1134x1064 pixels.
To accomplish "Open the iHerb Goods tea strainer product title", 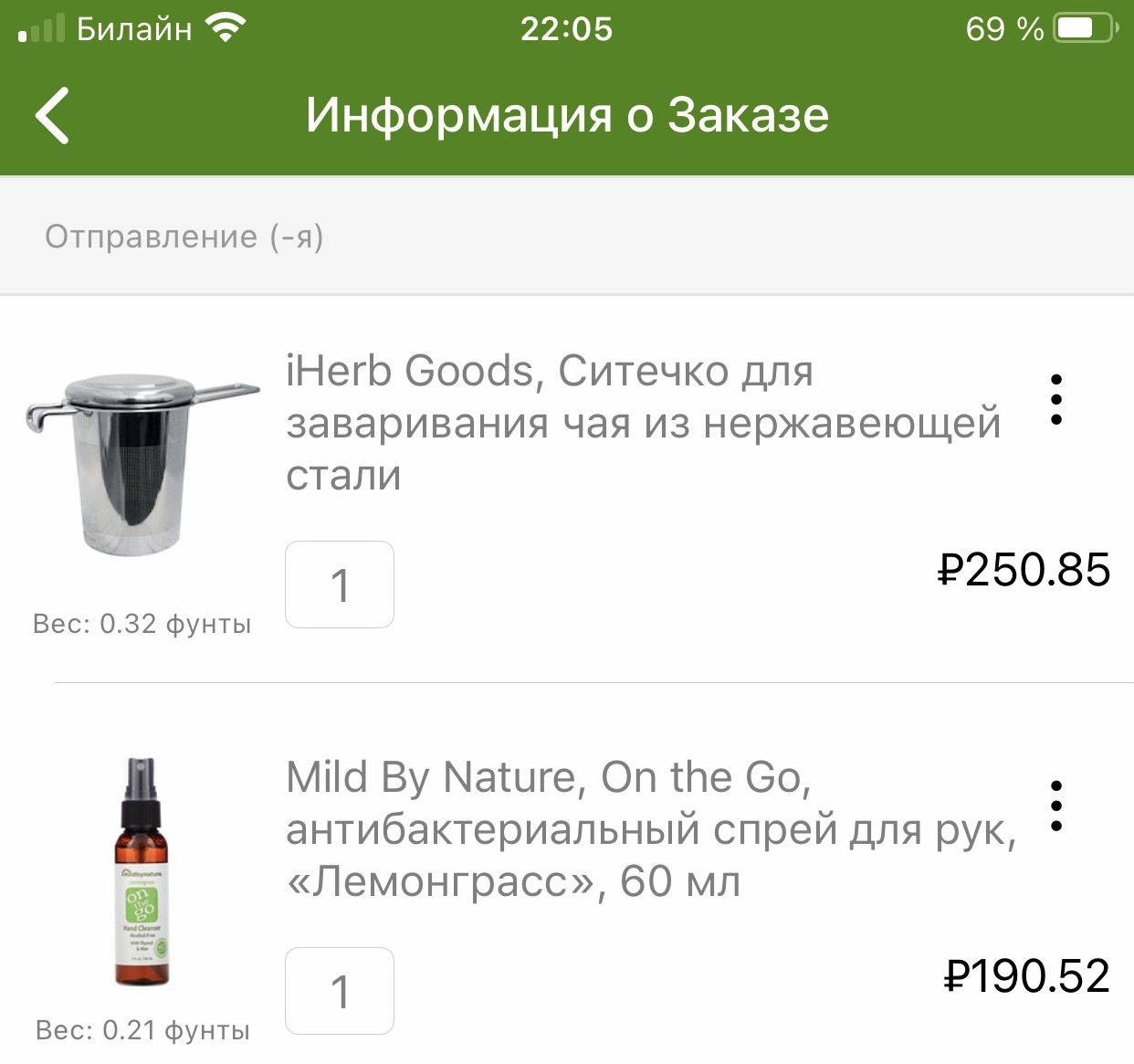I will (x=643, y=423).
